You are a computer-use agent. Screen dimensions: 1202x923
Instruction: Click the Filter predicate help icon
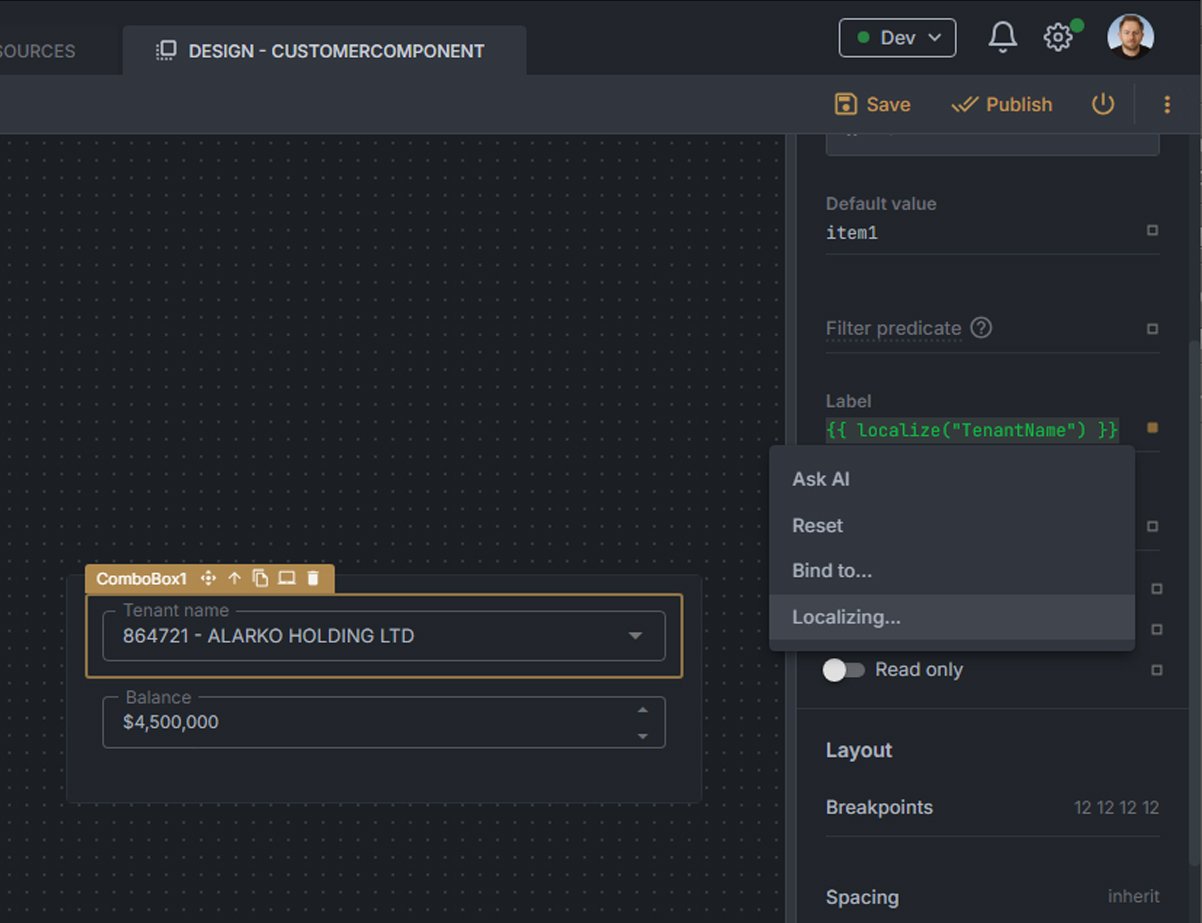(x=981, y=328)
